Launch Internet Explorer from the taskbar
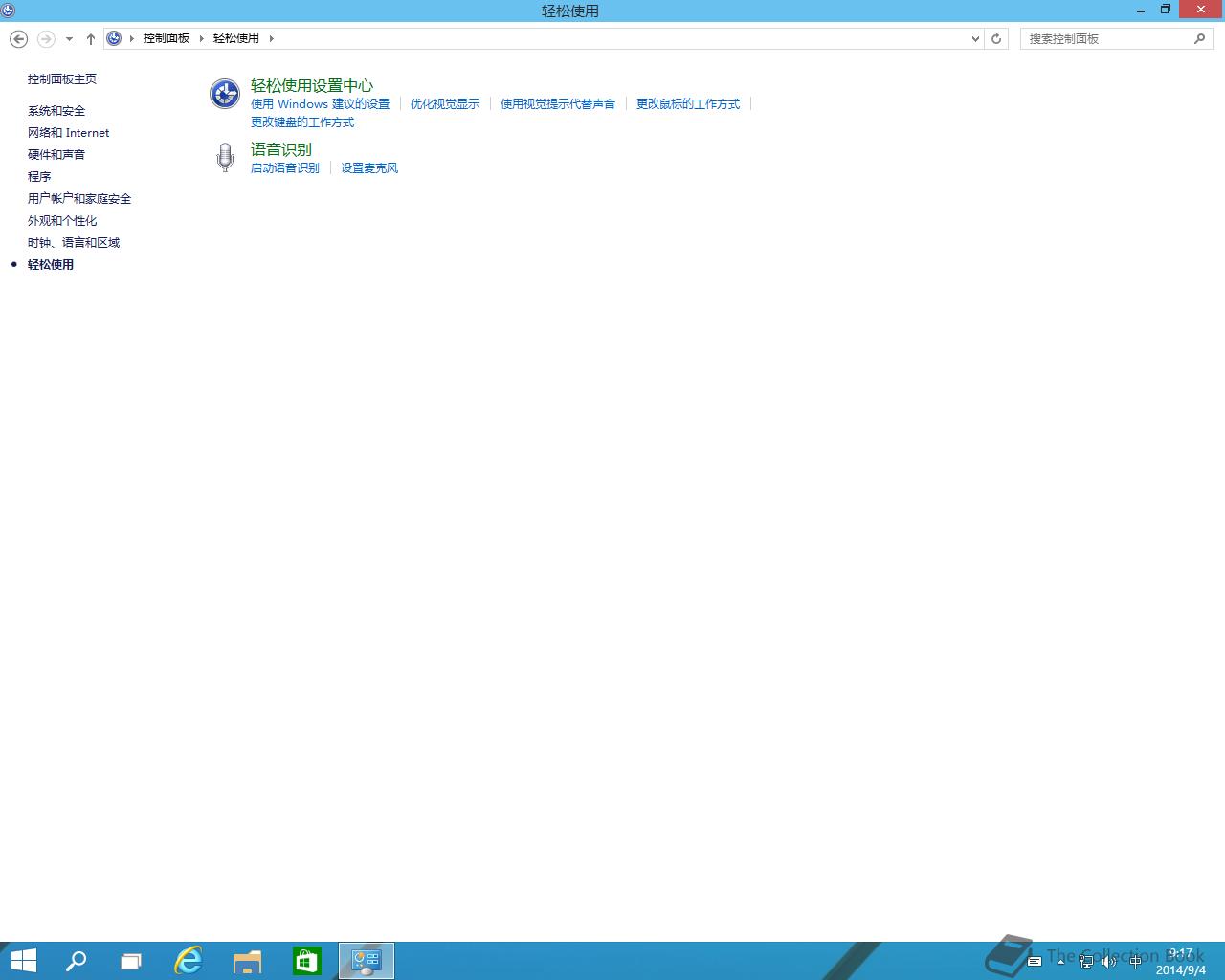Viewport: 1225px width, 980px height. (x=189, y=961)
